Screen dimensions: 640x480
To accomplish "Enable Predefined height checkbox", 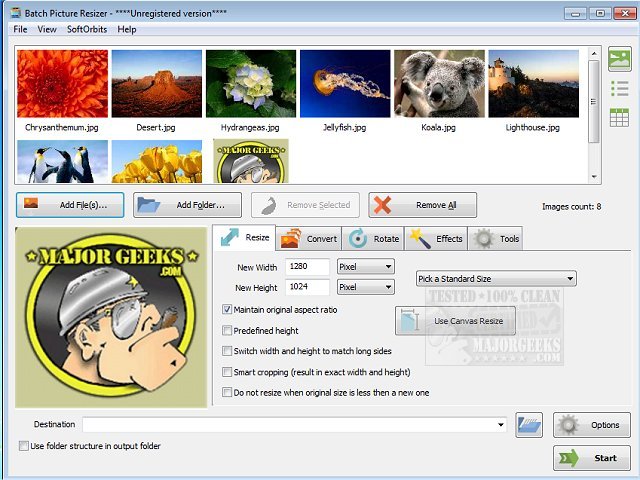I will 227,330.
